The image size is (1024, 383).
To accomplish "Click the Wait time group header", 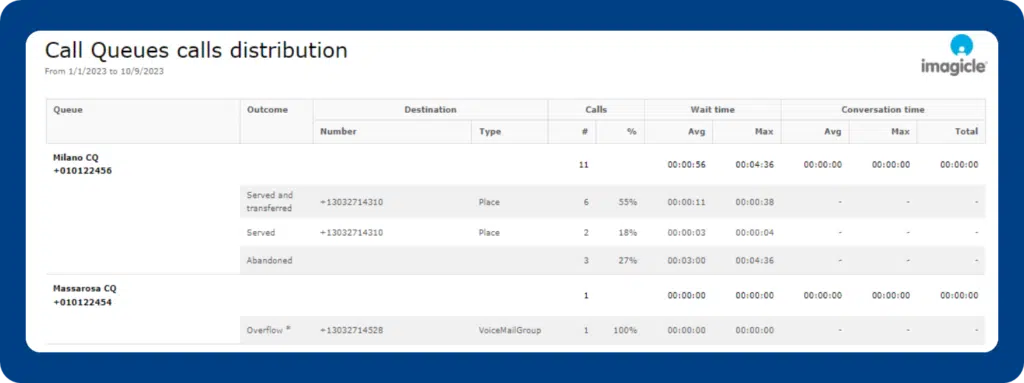I will click(x=712, y=110).
